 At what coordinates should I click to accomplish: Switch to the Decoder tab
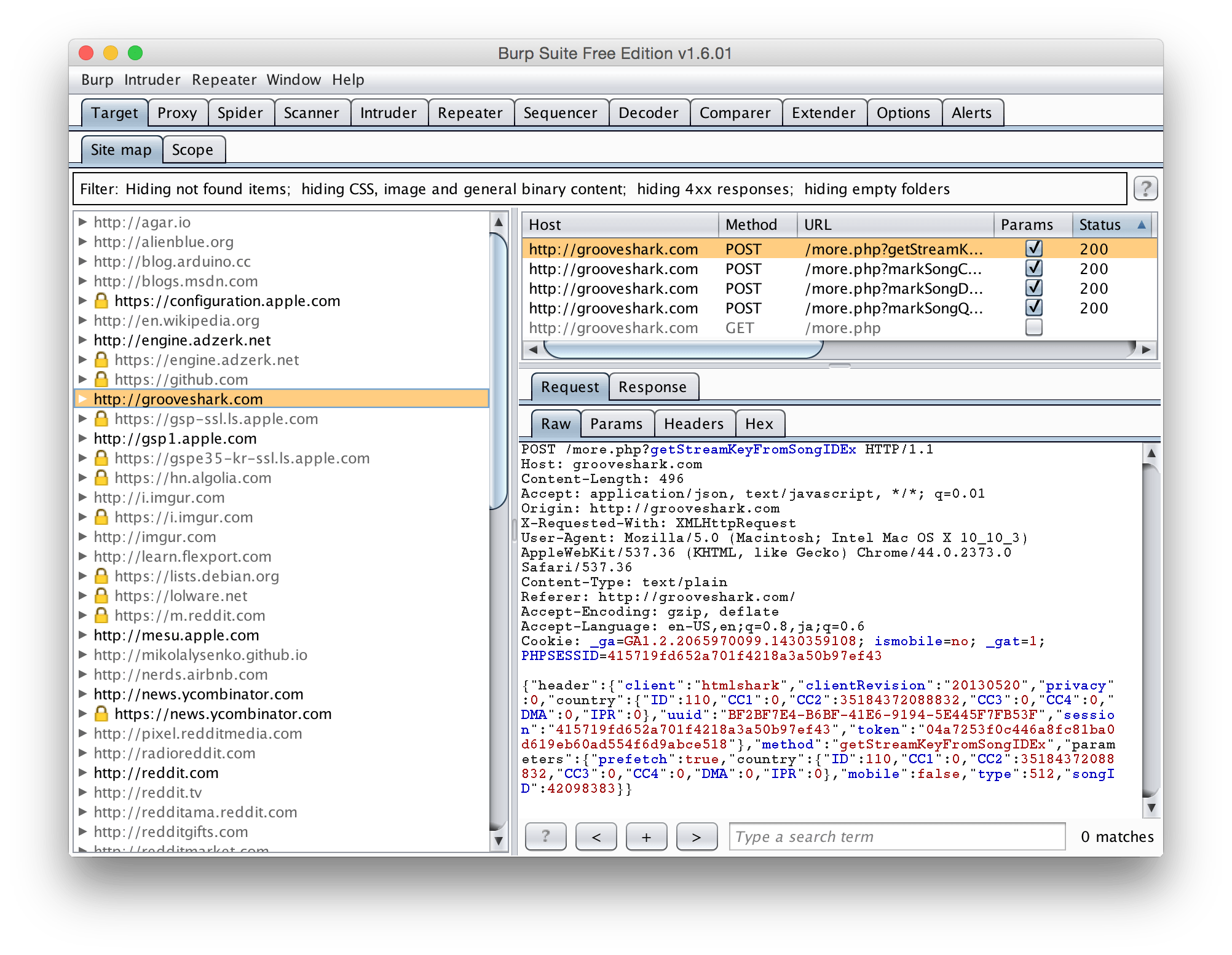coord(648,112)
